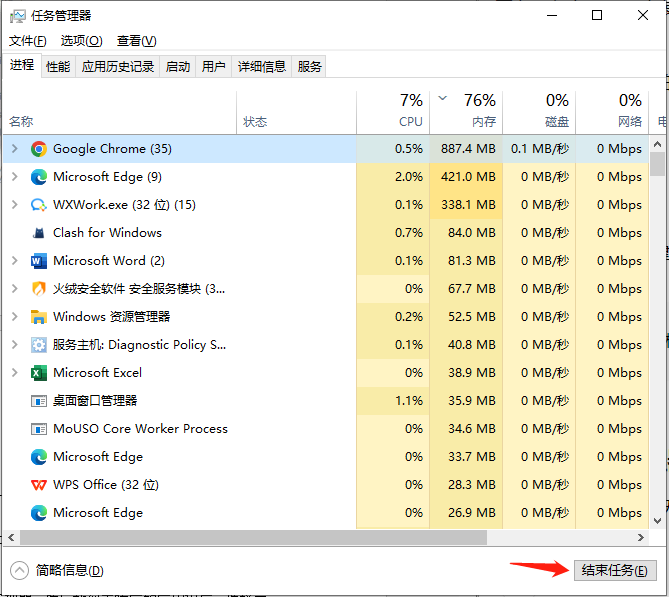Click the 421.0 MB memory cell

(x=466, y=177)
